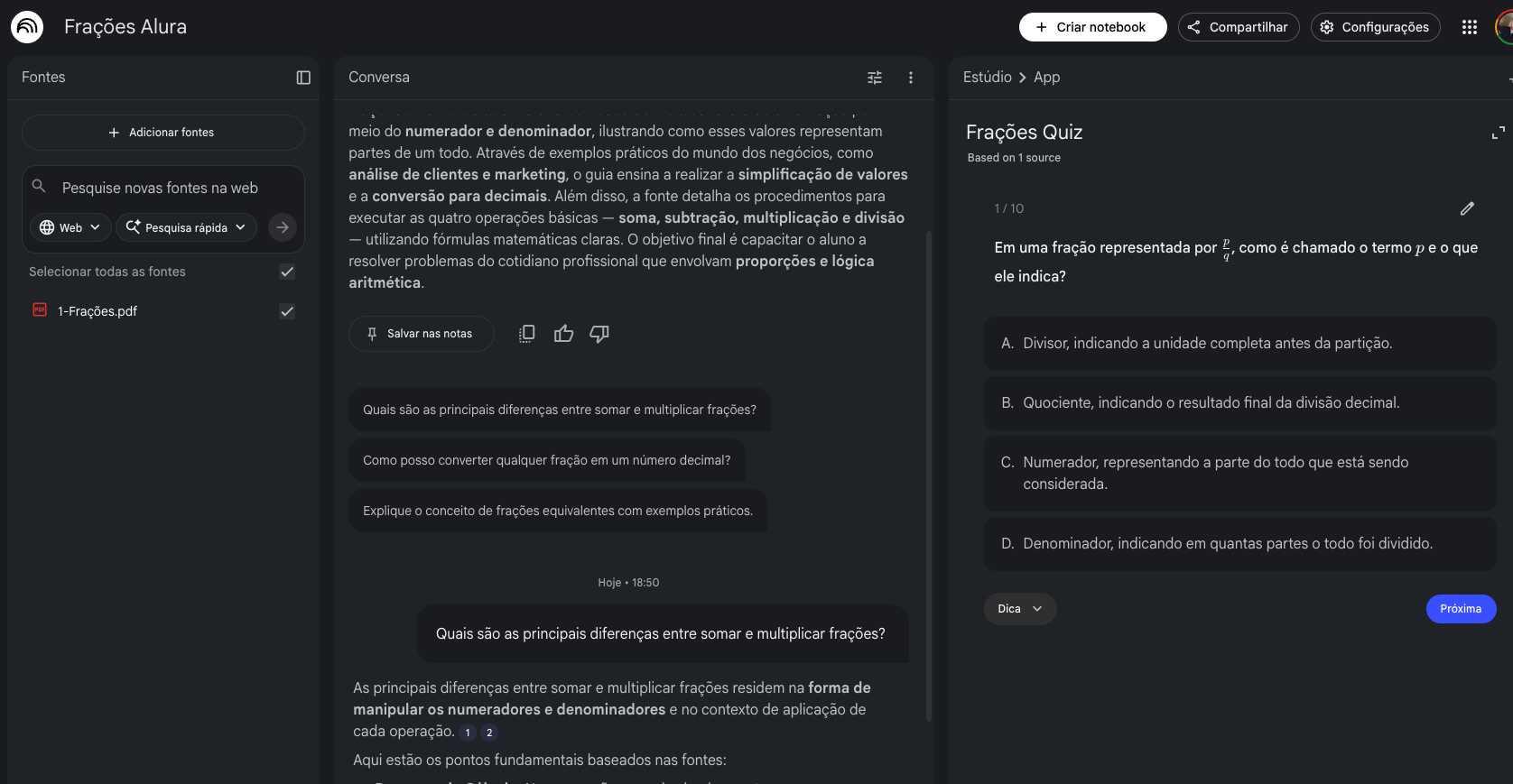This screenshot has height=784, width=1513.
Task: Expand the Pesquisa rápida dropdown
Action: point(186,227)
